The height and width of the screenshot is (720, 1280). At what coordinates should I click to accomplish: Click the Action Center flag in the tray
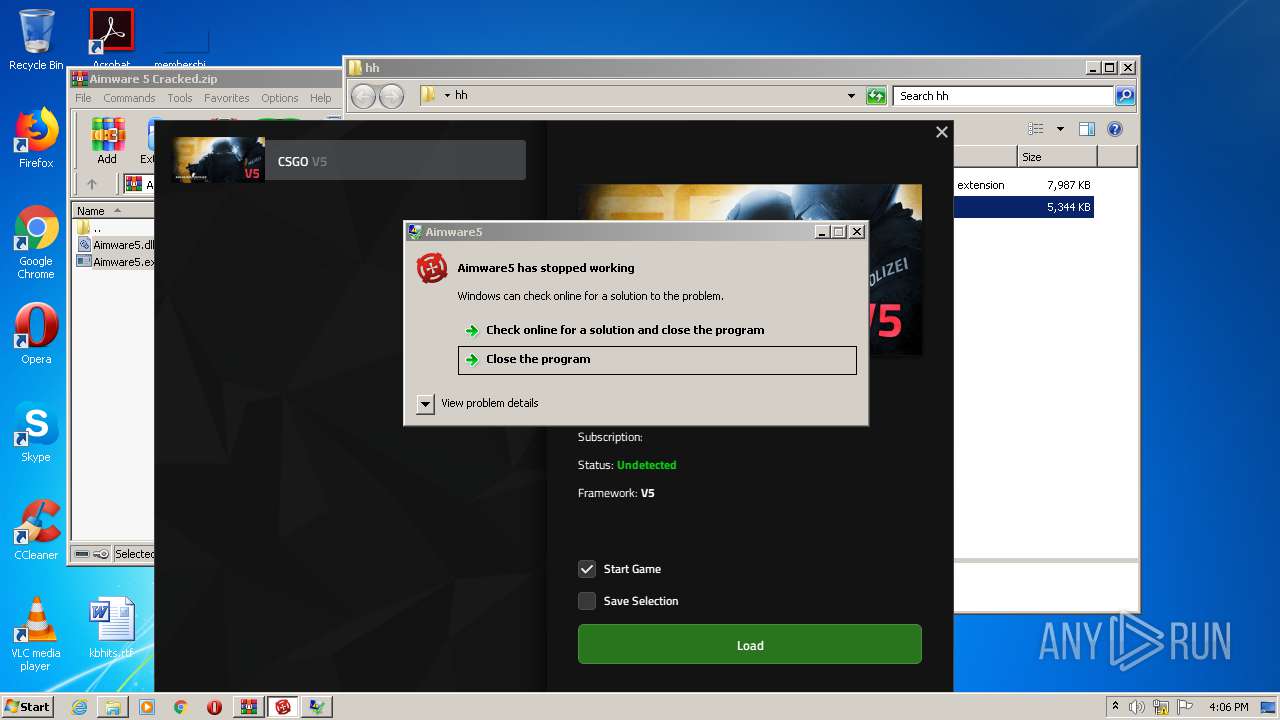coord(1185,707)
